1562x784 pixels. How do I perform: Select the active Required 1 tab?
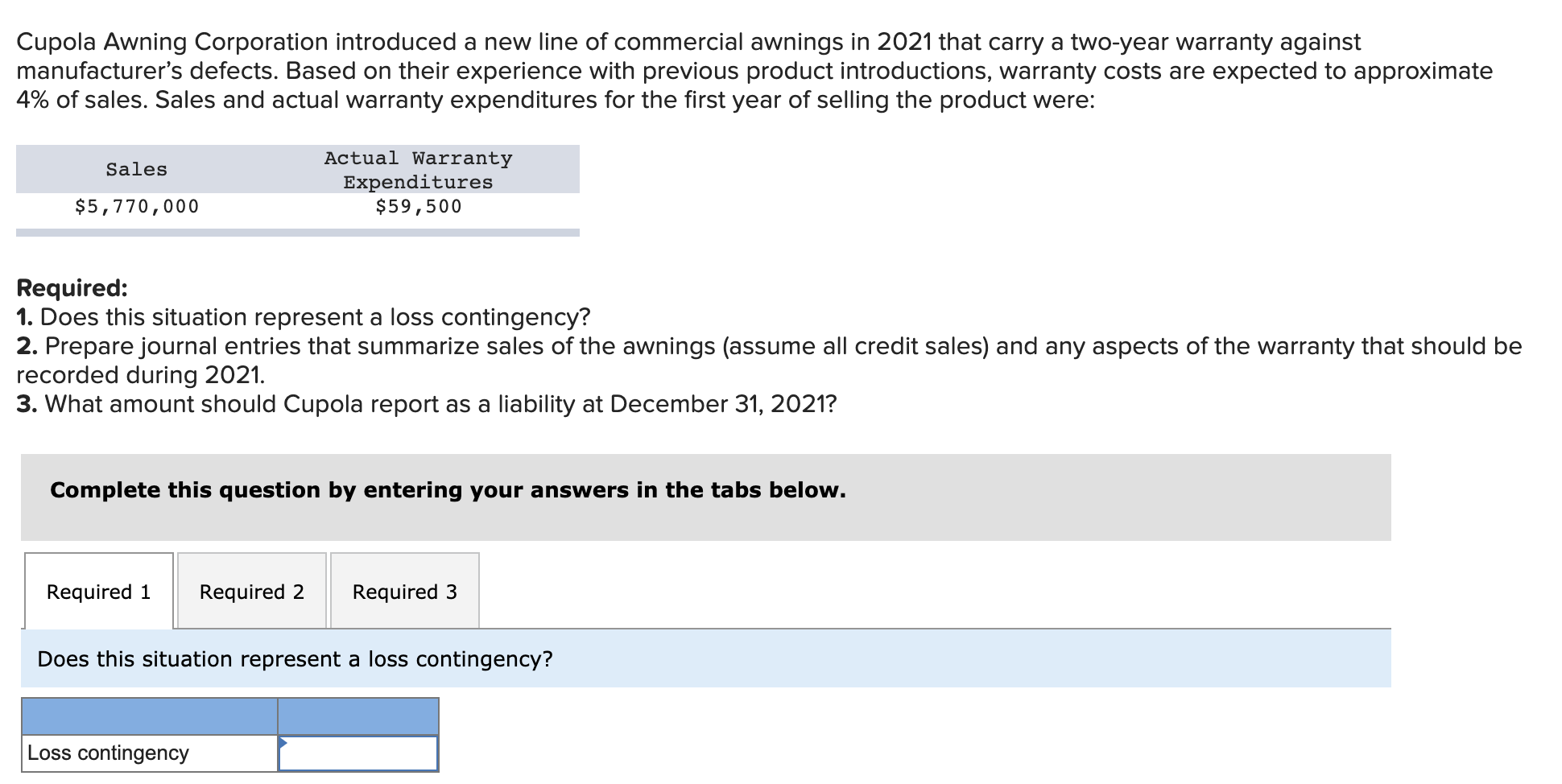[x=98, y=592]
